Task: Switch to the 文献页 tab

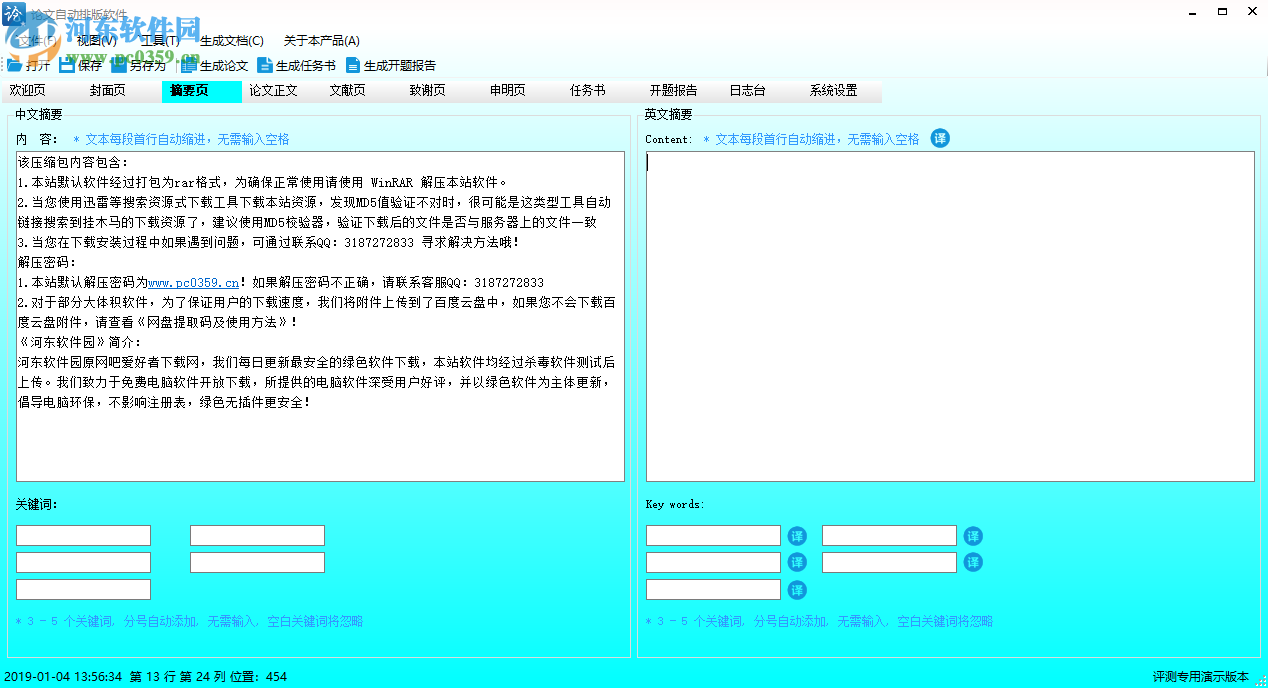Action: [362, 91]
